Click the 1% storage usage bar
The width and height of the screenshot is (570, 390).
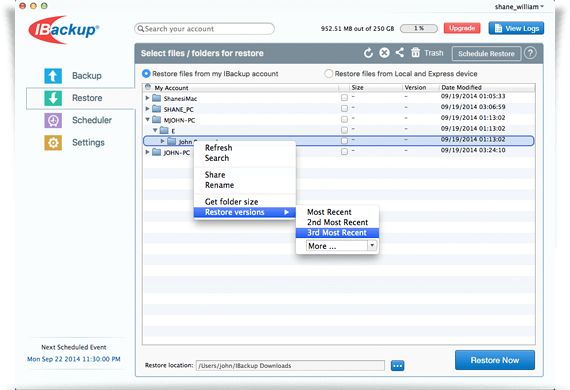pos(419,28)
